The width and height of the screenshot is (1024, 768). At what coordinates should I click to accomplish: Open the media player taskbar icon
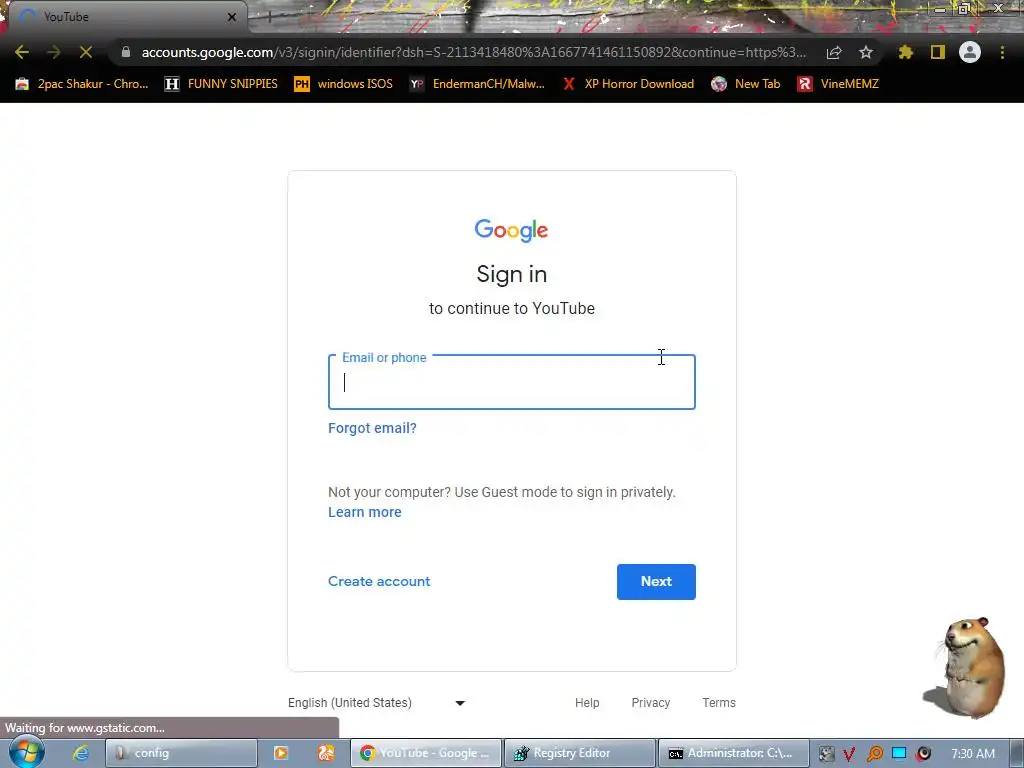coord(281,753)
